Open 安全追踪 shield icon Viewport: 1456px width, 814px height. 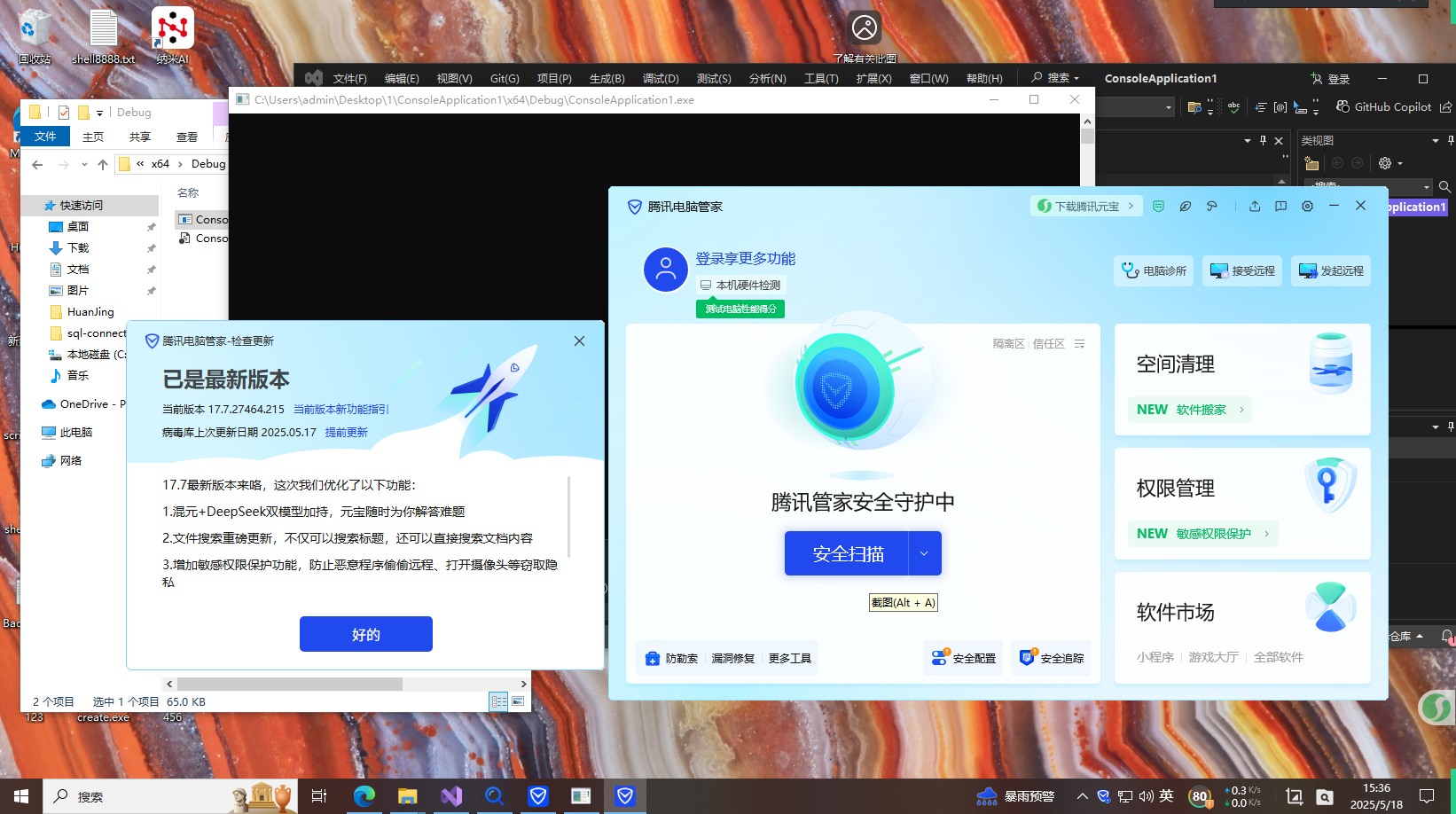[x=1027, y=658]
